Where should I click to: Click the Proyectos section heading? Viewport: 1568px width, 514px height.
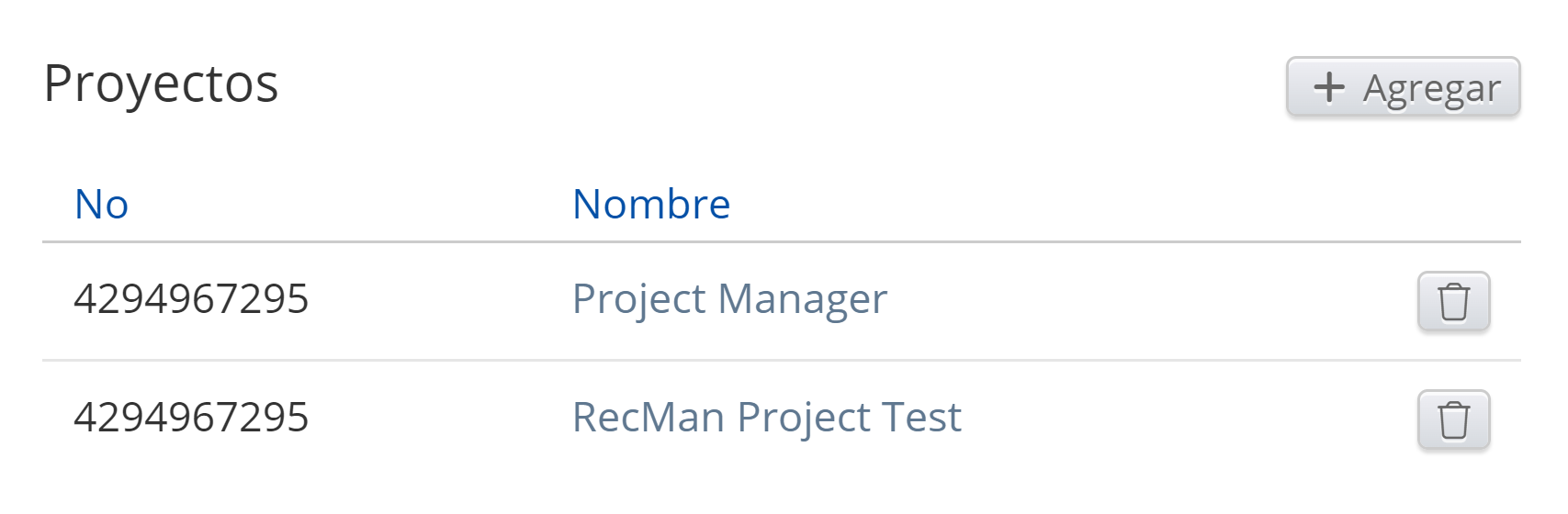click(x=161, y=84)
